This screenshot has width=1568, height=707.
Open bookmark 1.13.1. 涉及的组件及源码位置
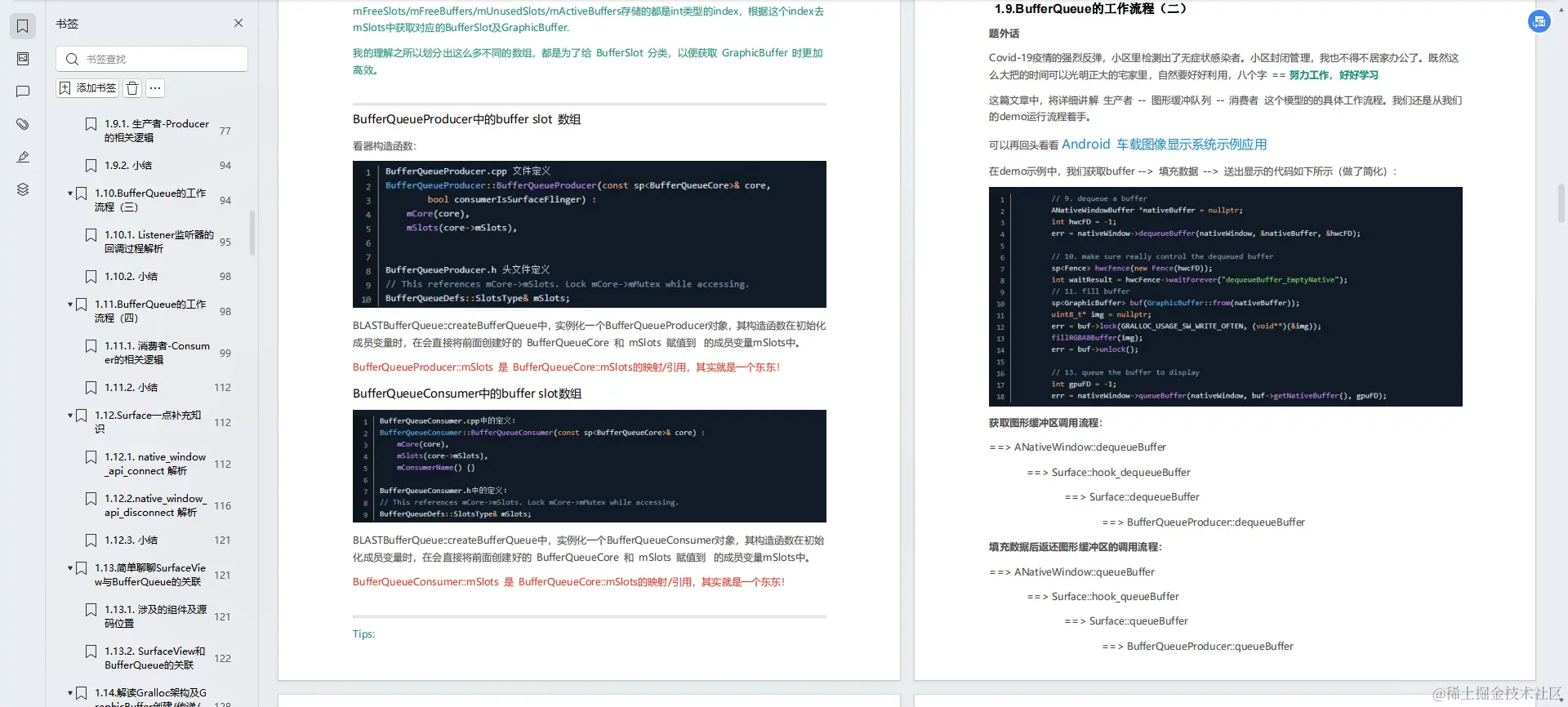tap(155, 616)
